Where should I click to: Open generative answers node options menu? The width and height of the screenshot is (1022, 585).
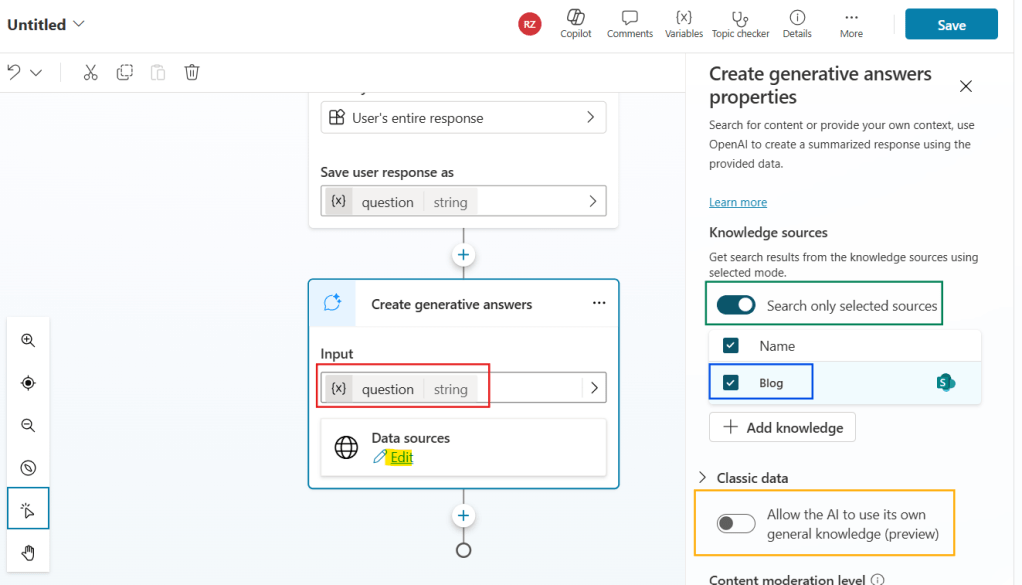click(599, 303)
